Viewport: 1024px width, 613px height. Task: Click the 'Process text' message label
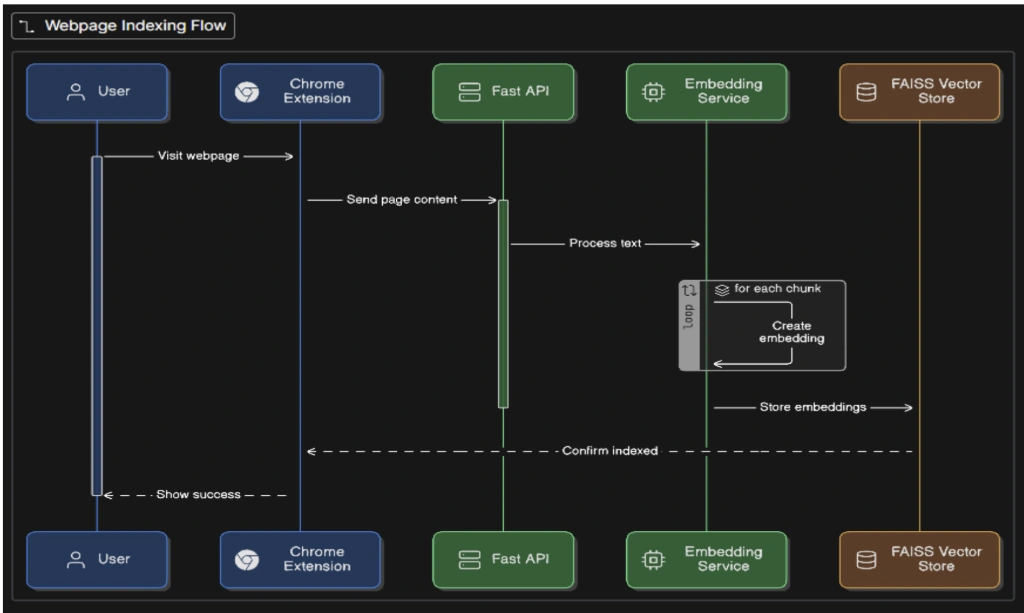[x=605, y=244]
